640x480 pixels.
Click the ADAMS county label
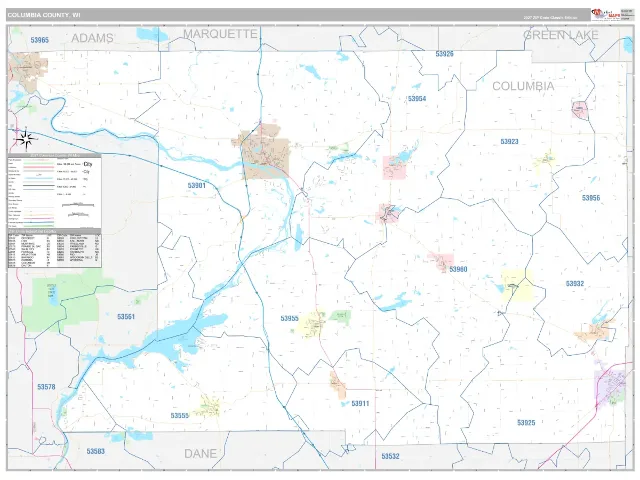pyautogui.click(x=92, y=38)
